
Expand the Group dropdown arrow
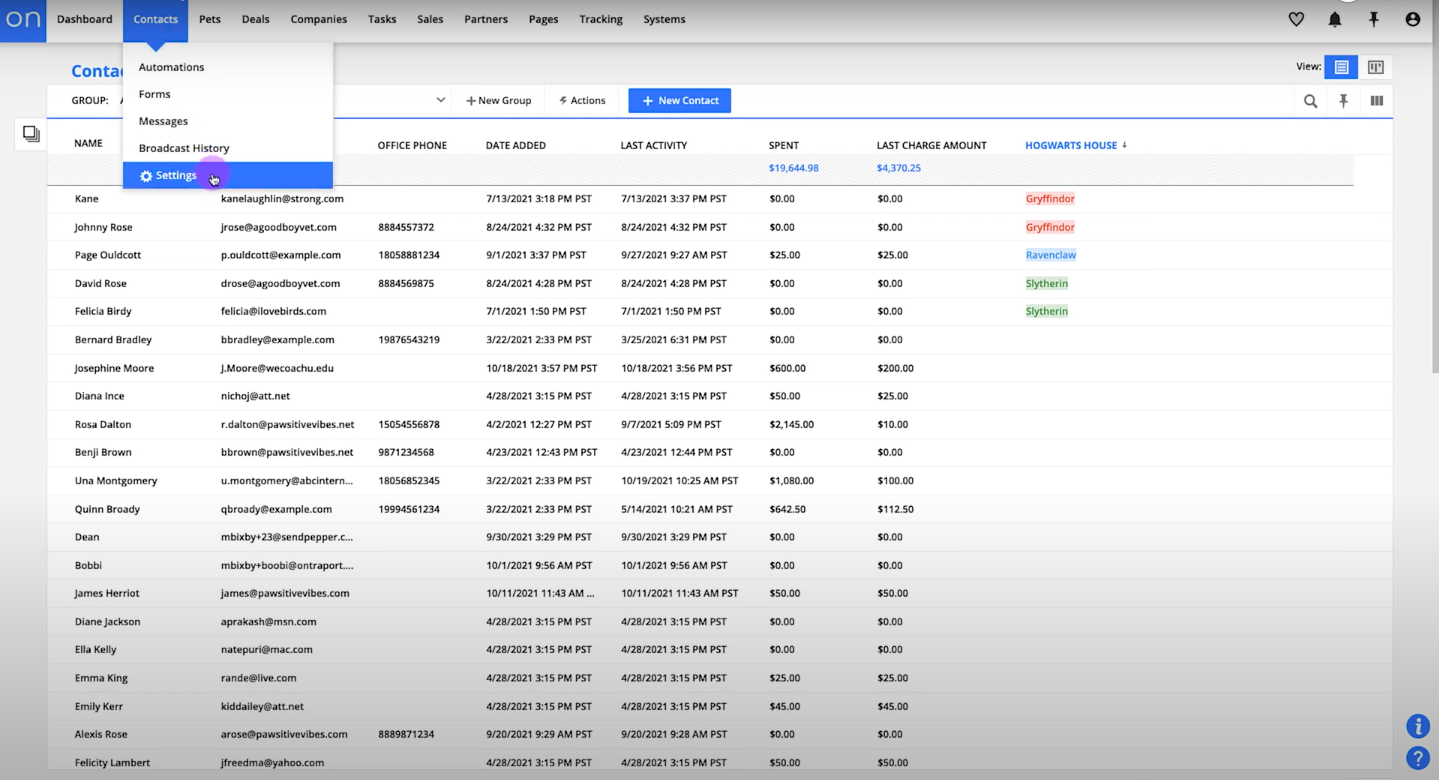pyautogui.click(x=440, y=100)
